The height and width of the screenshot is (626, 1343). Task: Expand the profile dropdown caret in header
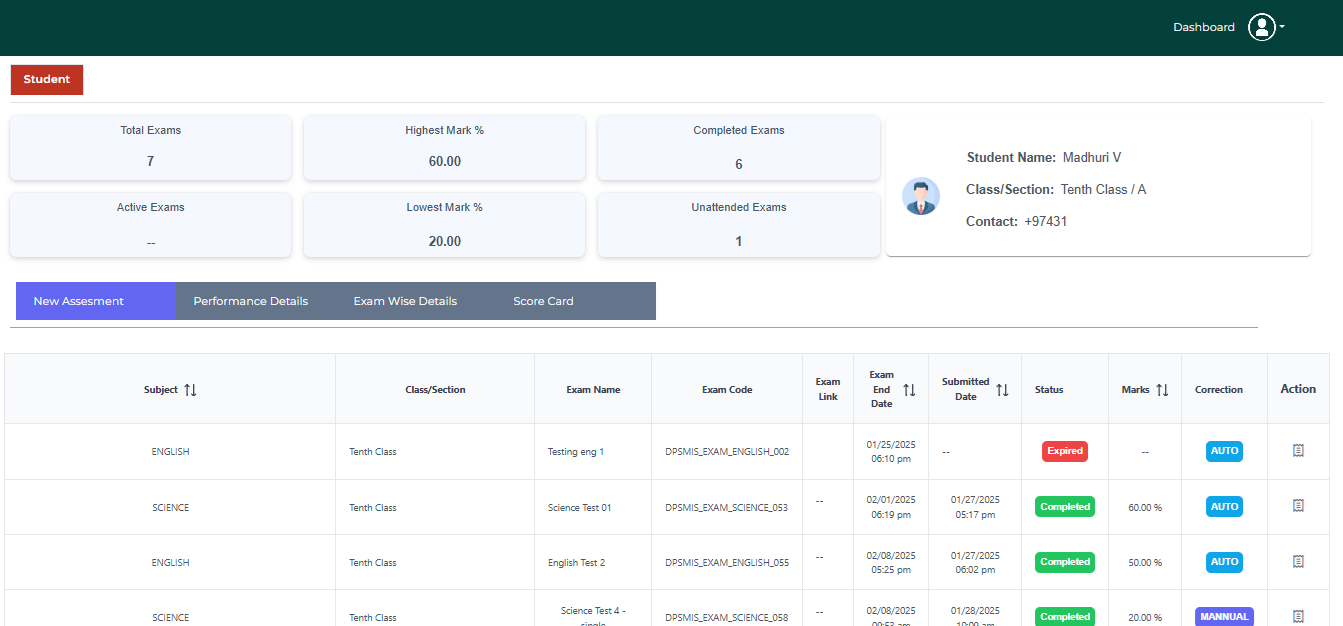(1282, 27)
